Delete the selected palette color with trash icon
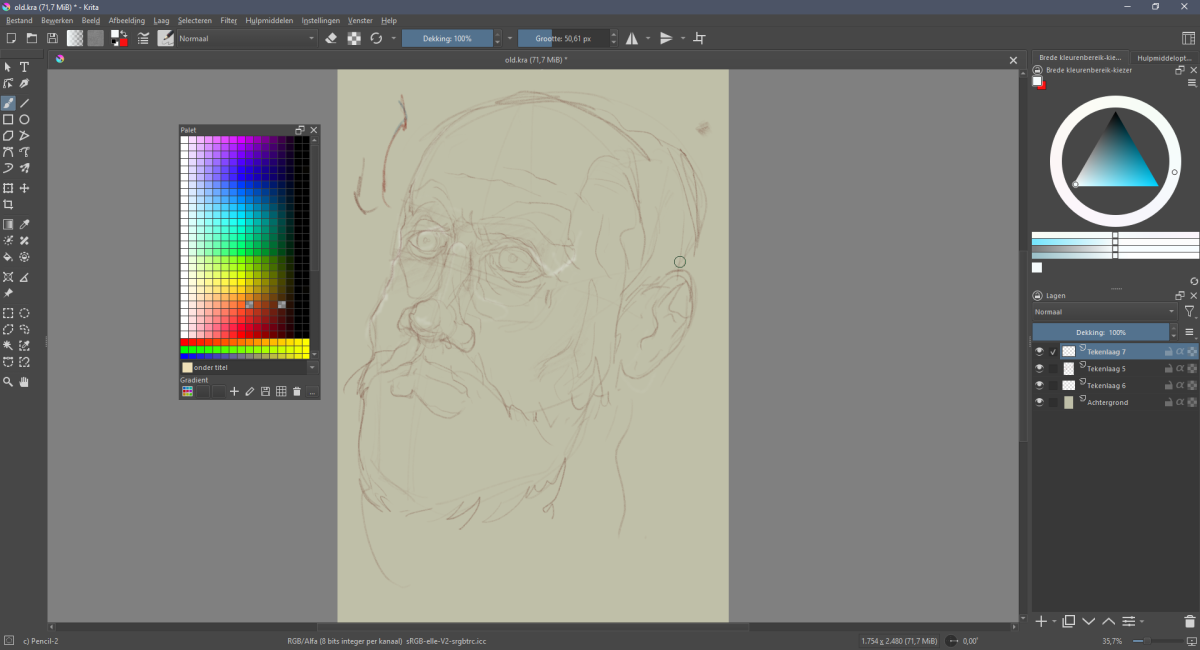This screenshot has height=650, width=1200. pos(297,392)
